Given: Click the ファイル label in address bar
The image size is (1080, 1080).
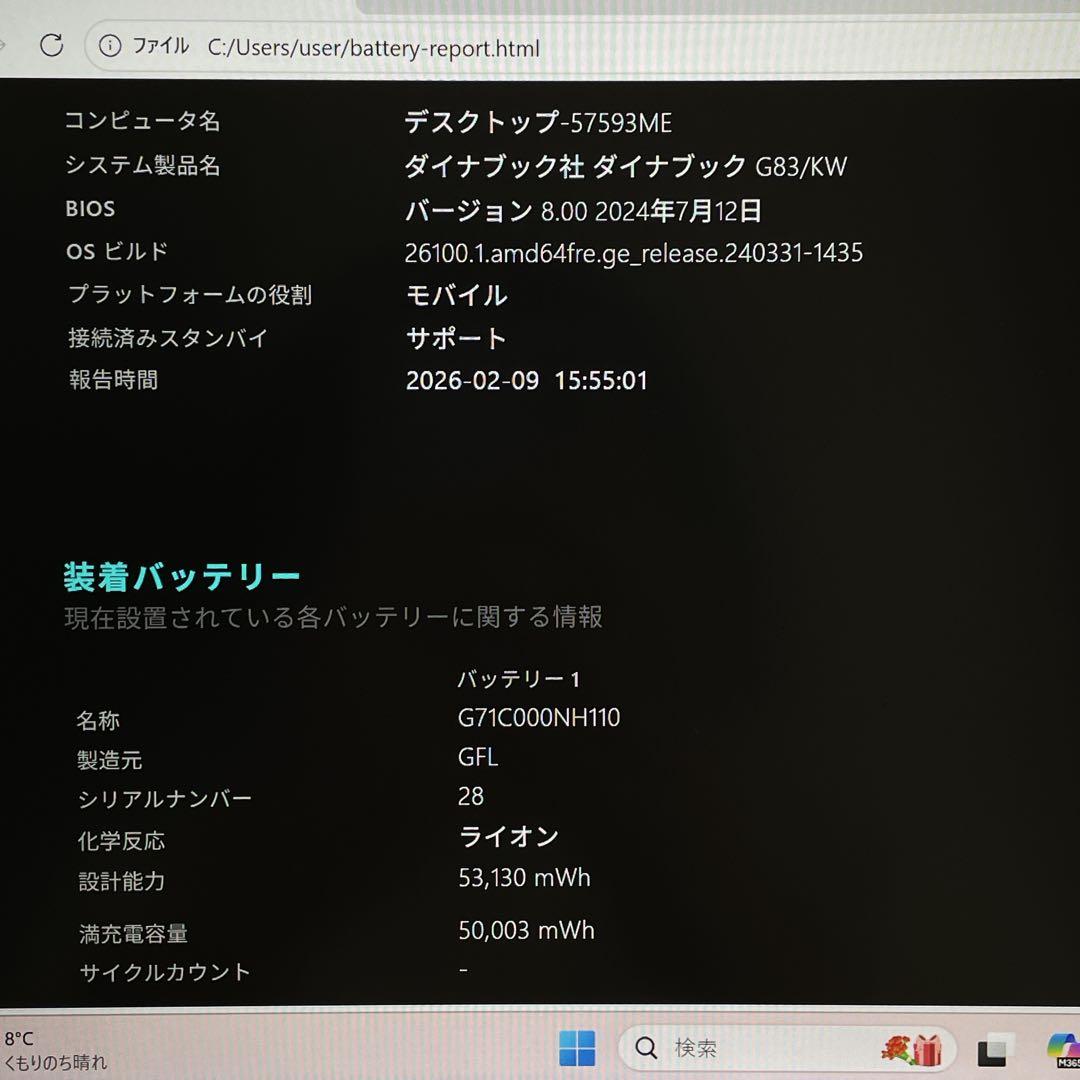Looking at the screenshot, I should click(160, 46).
